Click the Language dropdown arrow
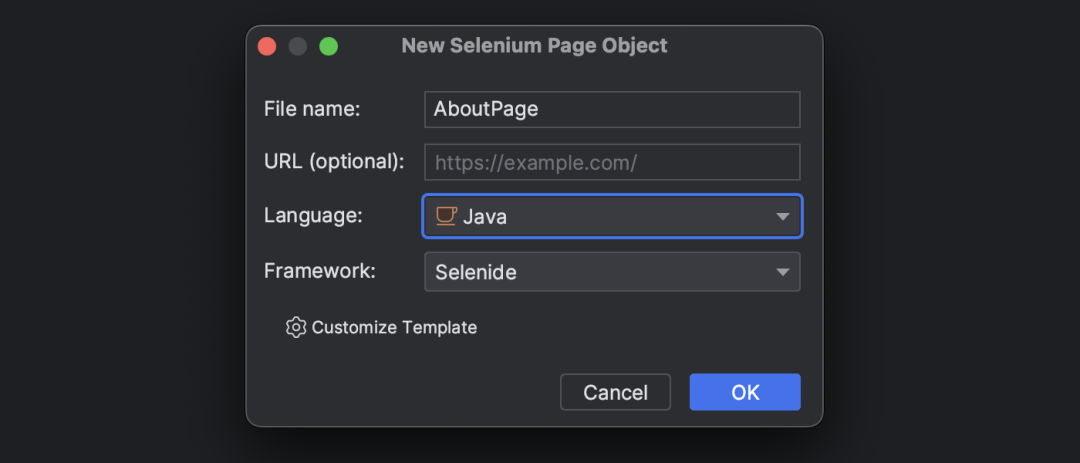The width and height of the screenshot is (1080, 463). pyautogui.click(x=782, y=217)
